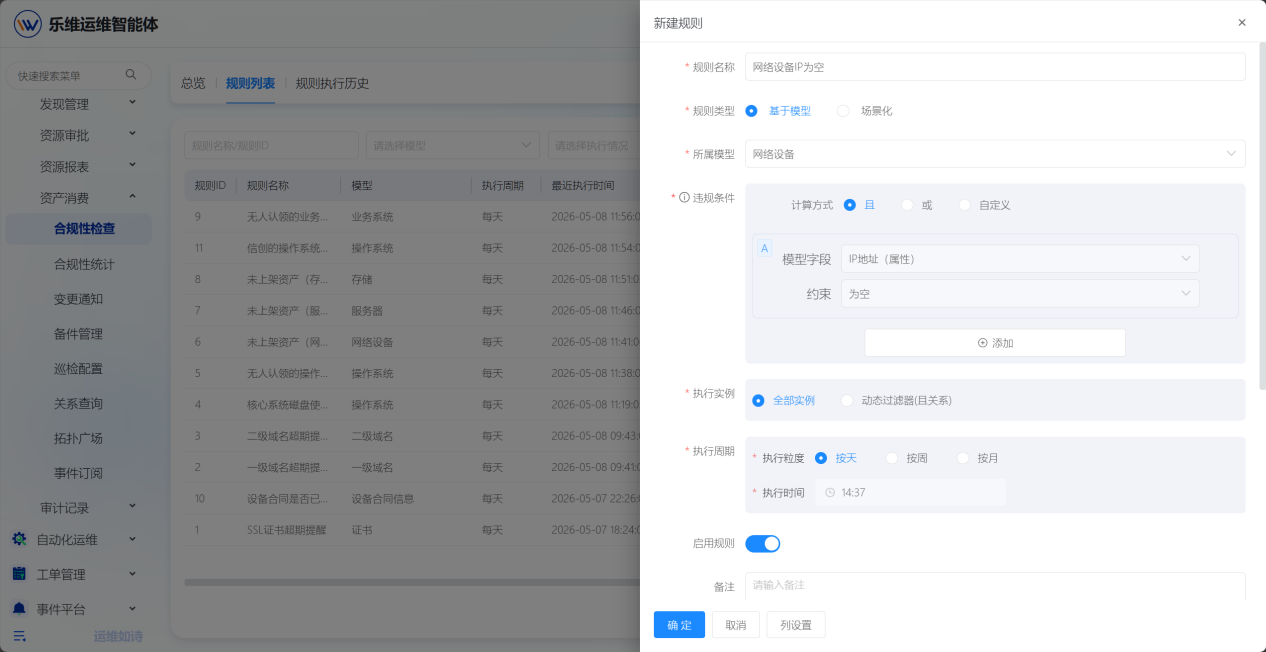The image size is (1266, 652).
Task: Open the 所属模型 dropdown
Action: tap(995, 154)
